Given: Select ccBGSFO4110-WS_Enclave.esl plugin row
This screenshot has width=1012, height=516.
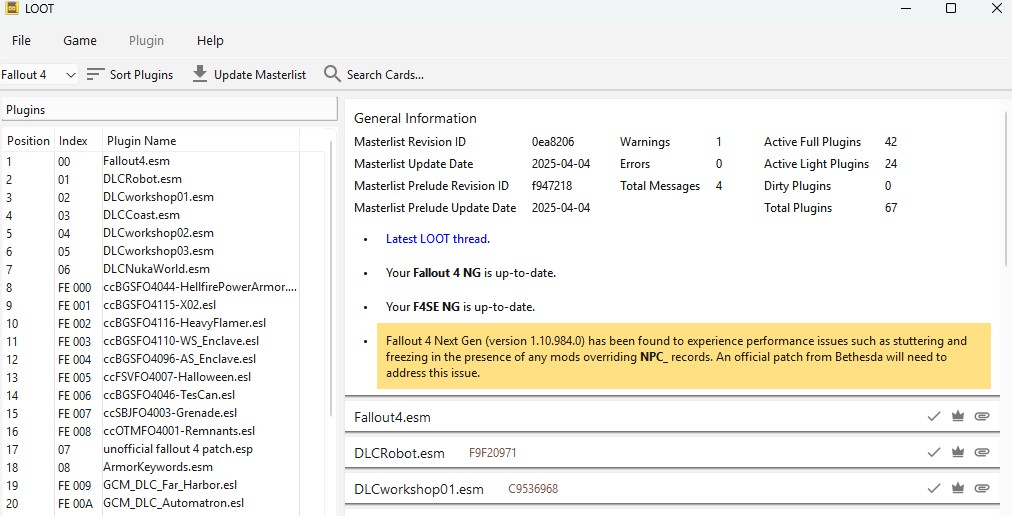Looking at the screenshot, I should [151, 341].
